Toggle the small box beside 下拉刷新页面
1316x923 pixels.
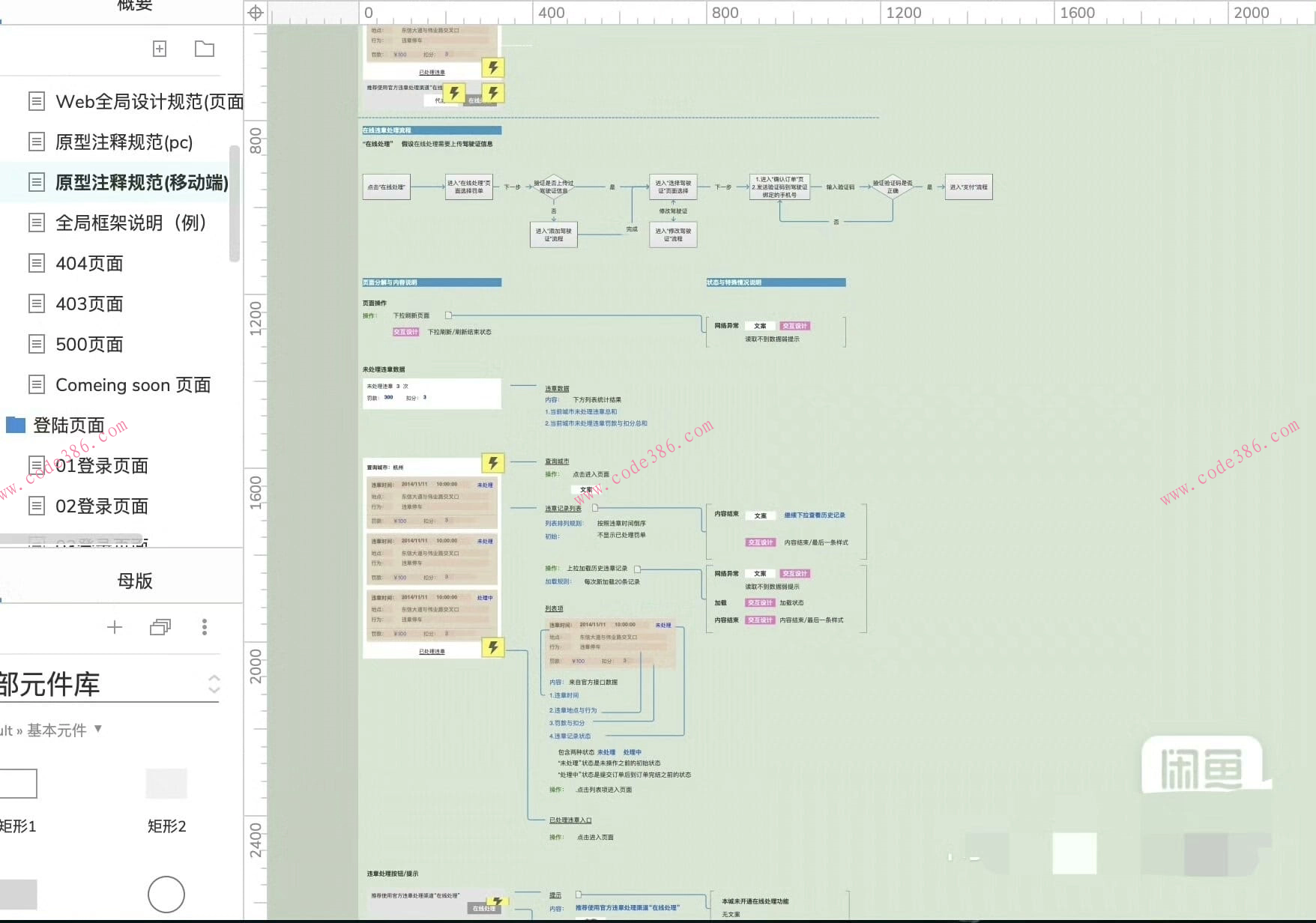pos(449,315)
